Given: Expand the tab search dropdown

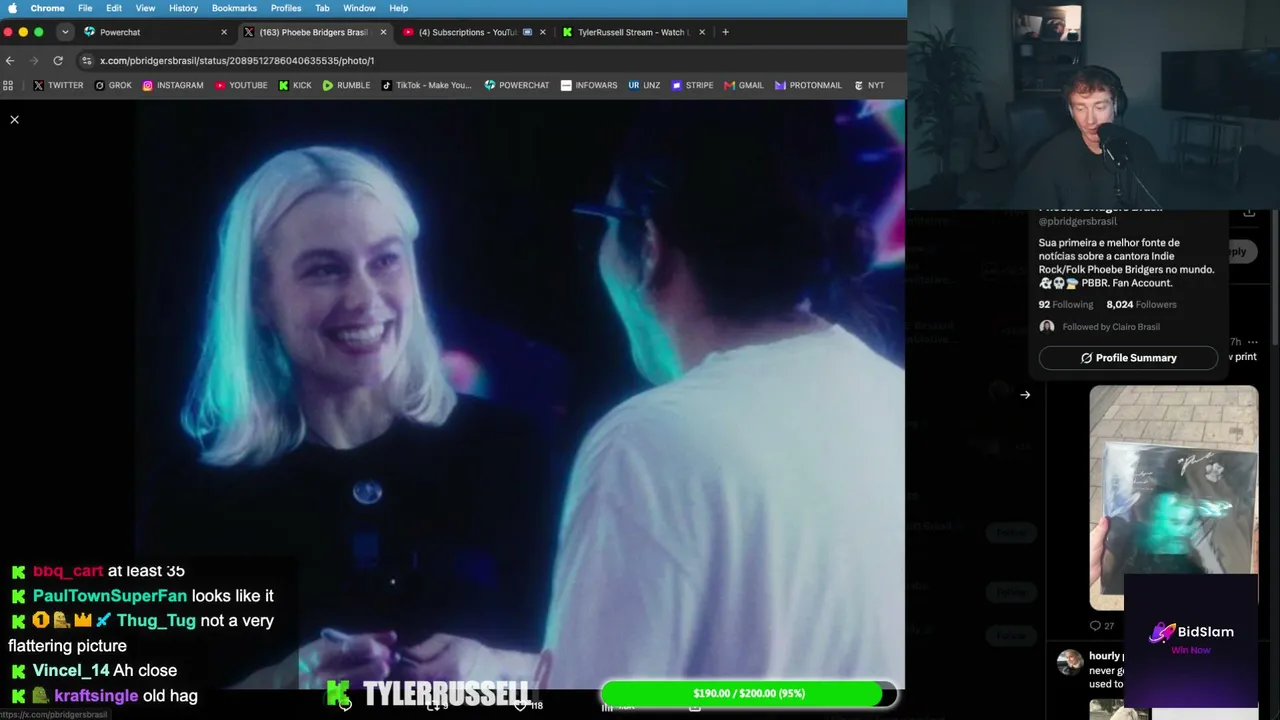Looking at the screenshot, I should pos(65,32).
